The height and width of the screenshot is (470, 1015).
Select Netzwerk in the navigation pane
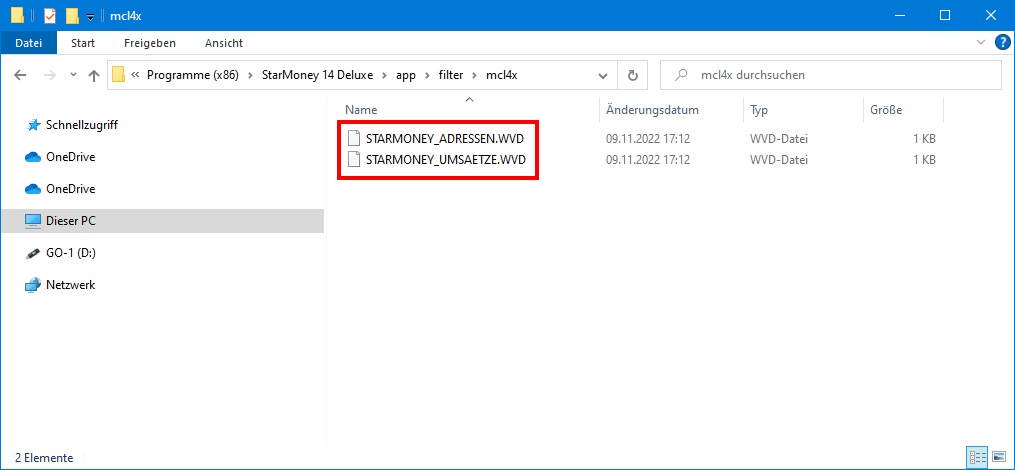click(x=71, y=285)
